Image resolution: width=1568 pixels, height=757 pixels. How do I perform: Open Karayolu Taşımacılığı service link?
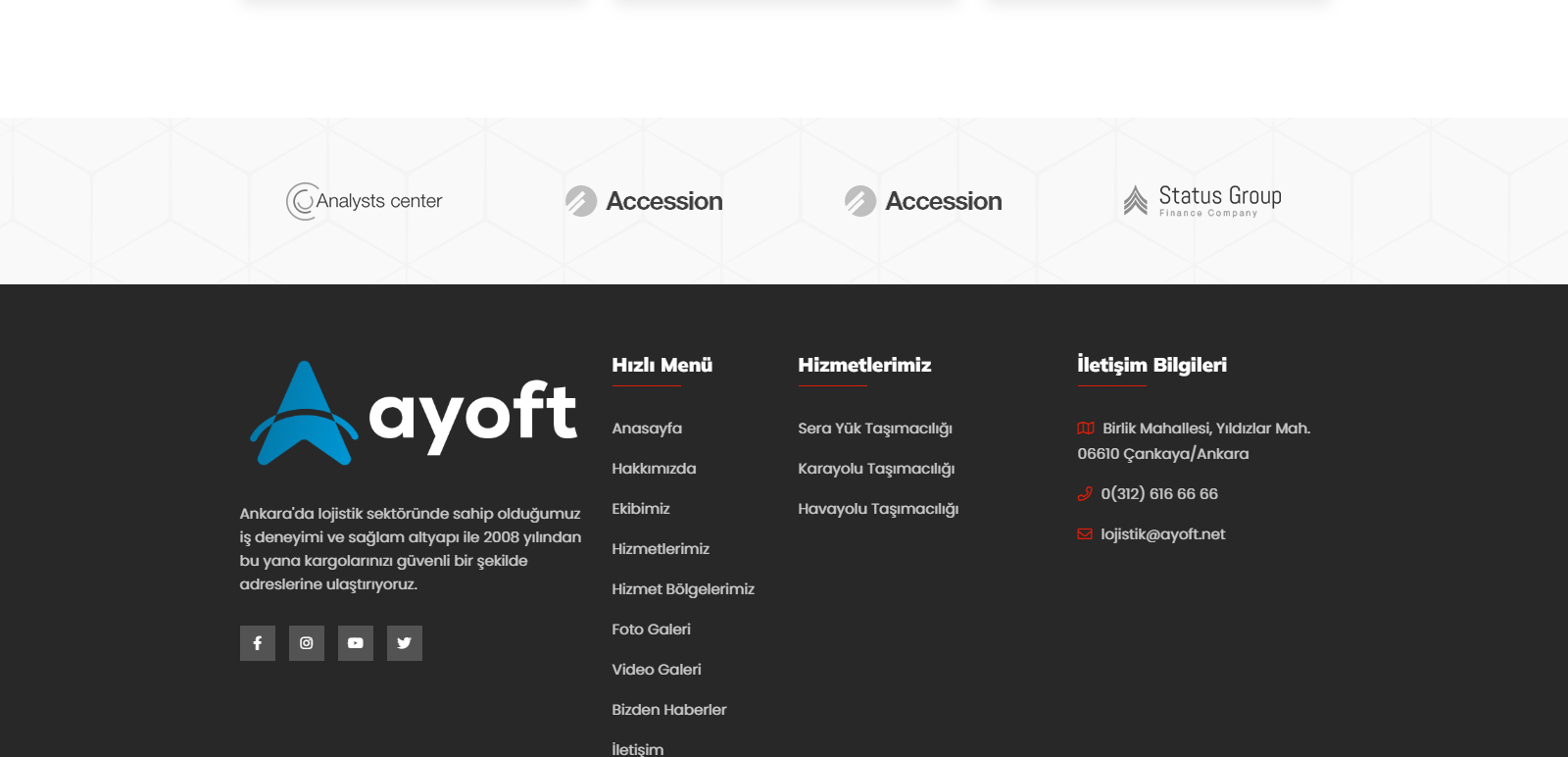[x=876, y=469]
